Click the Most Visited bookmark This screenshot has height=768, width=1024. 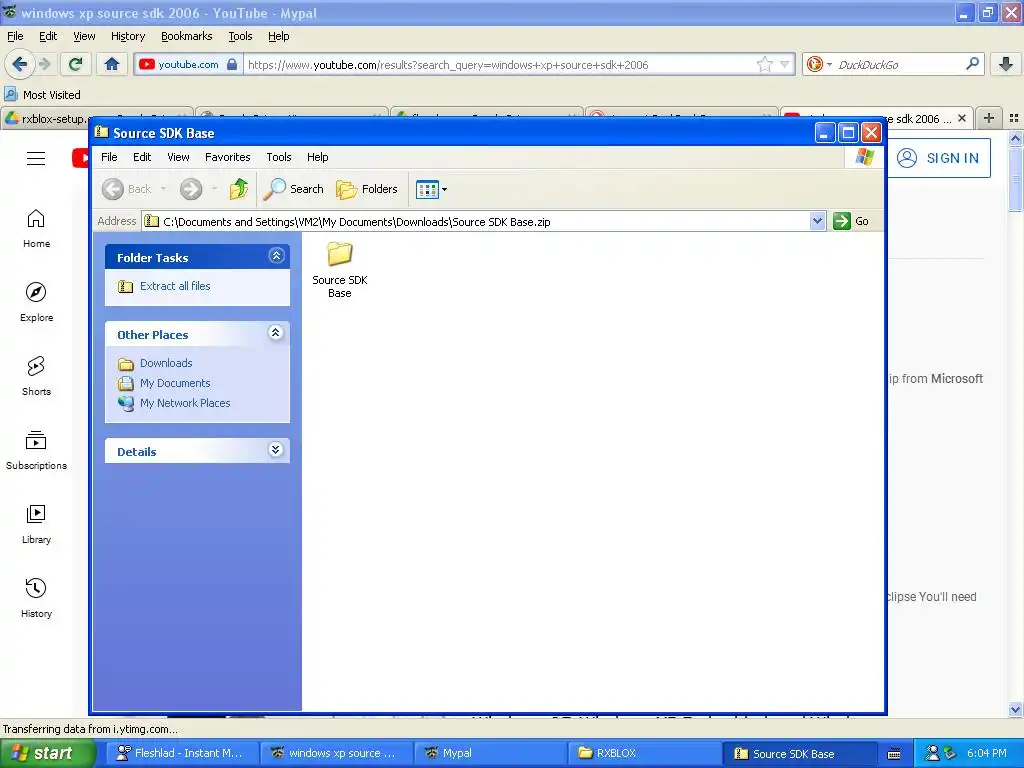pyautogui.click(x=42, y=95)
